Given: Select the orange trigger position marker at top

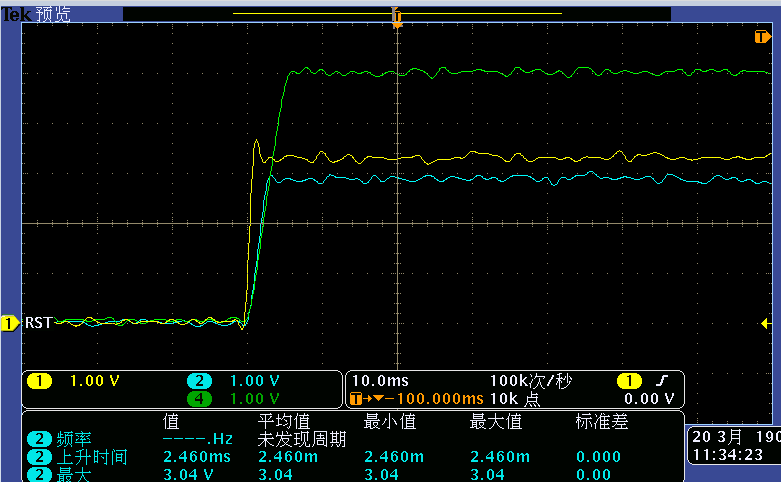Looking at the screenshot, I should point(396,18).
